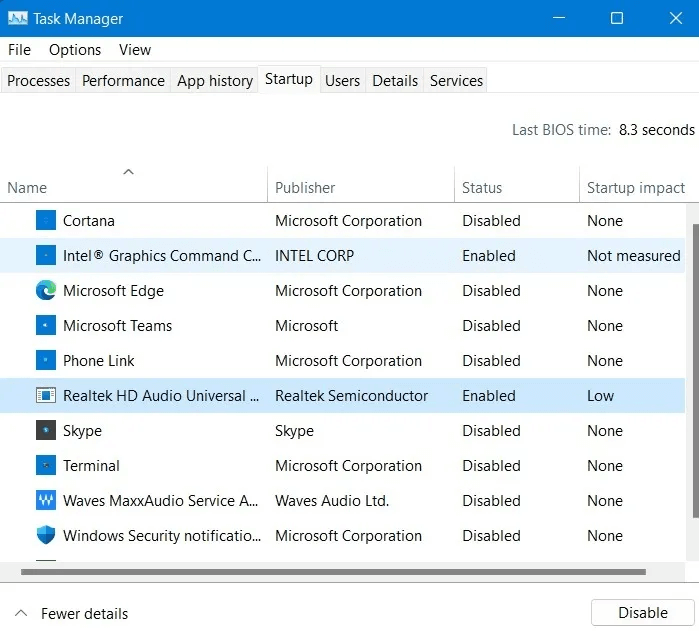Sort by Name column header
This screenshot has width=699, height=631.
27,188
